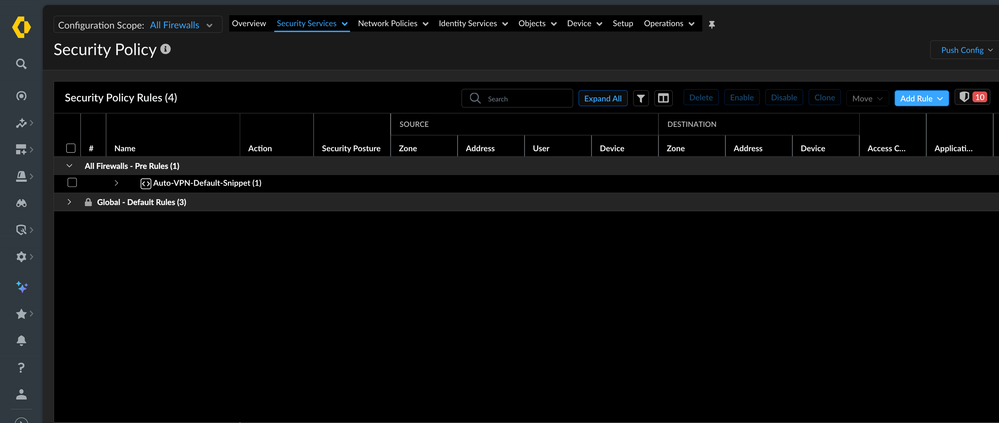Open the filter funnel icon

pos(641,98)
